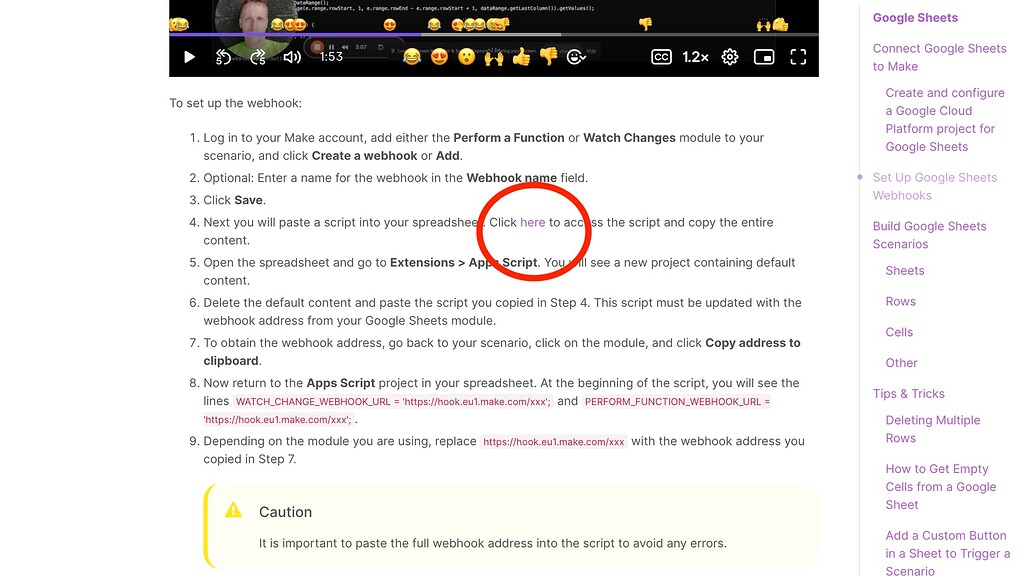Open the add reaction smiley control

(x=575, y=57)
